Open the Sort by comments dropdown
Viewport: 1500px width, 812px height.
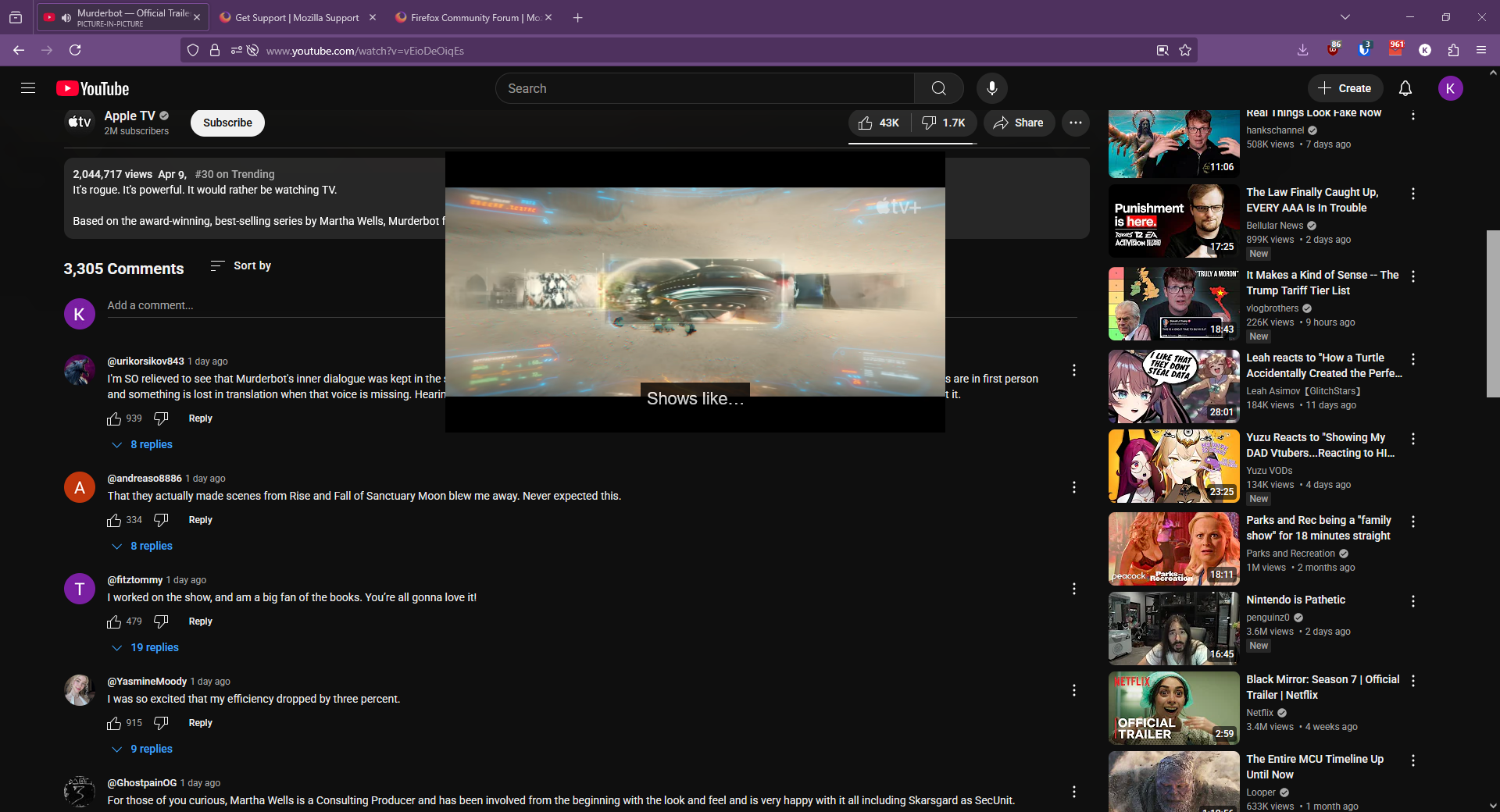[241, 265]
